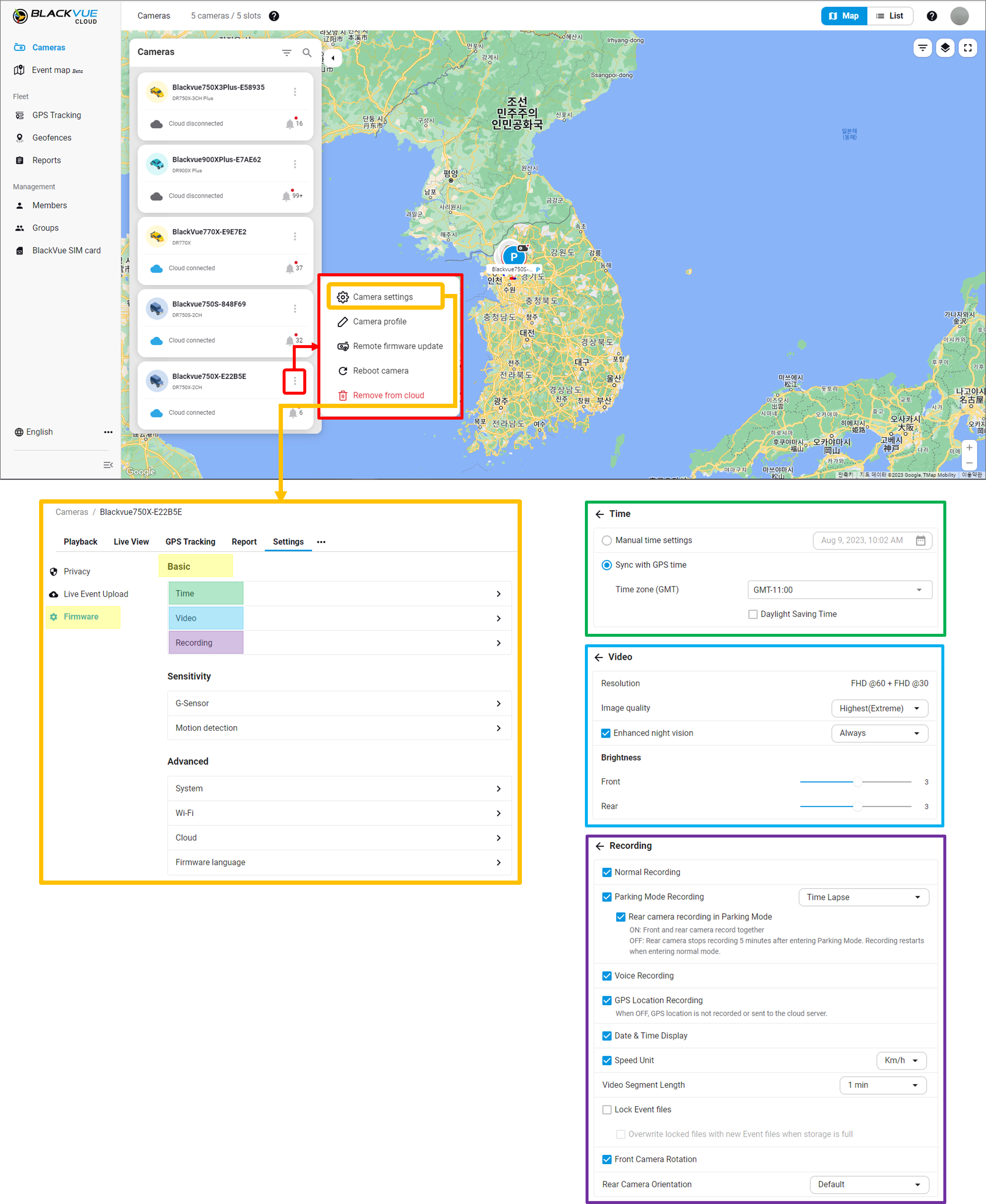The image size is (986, 1204).
Task: Zoom in on the map
Action: (969, 447)
